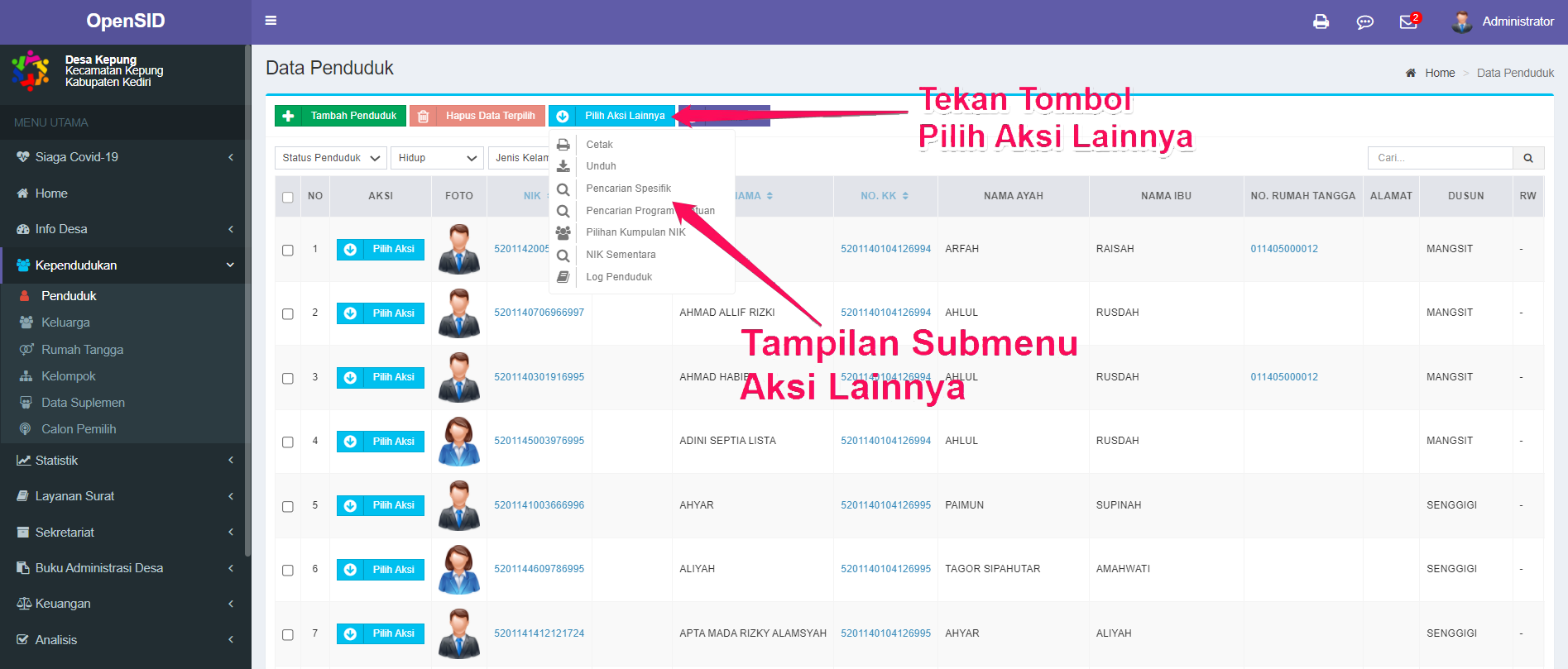The height and width of the screenshot is (669, 1568).
Task: Click the Siaga Covid-19 heartbeat icon
Action: click(x=23, y=157)
